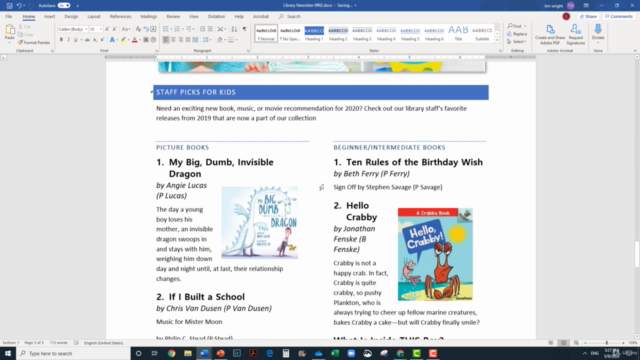Click the Clear All Formatting icon
The width and height of the screenshot is (640, 360).
138,29
